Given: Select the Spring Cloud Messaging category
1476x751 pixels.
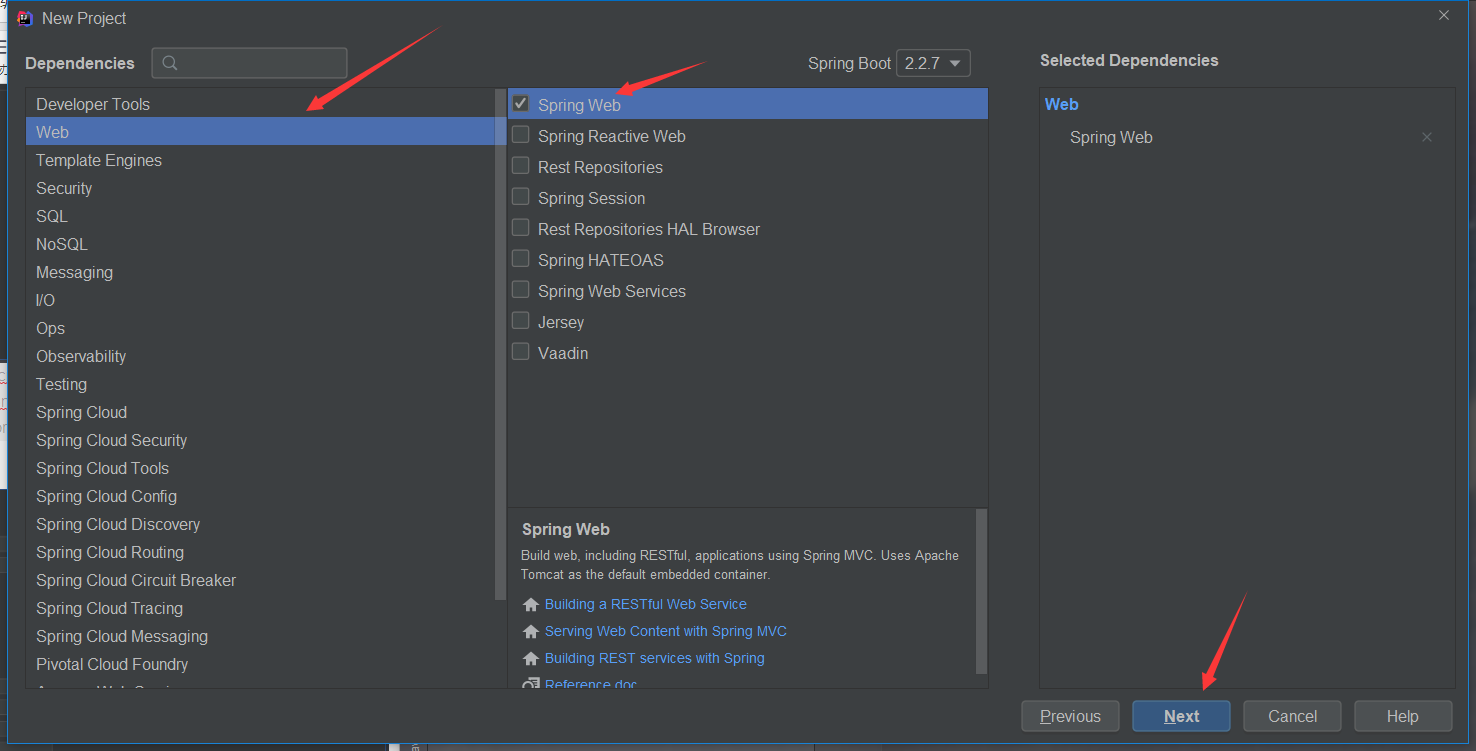Looking at the screenshot, I should [x=260, y=636].
